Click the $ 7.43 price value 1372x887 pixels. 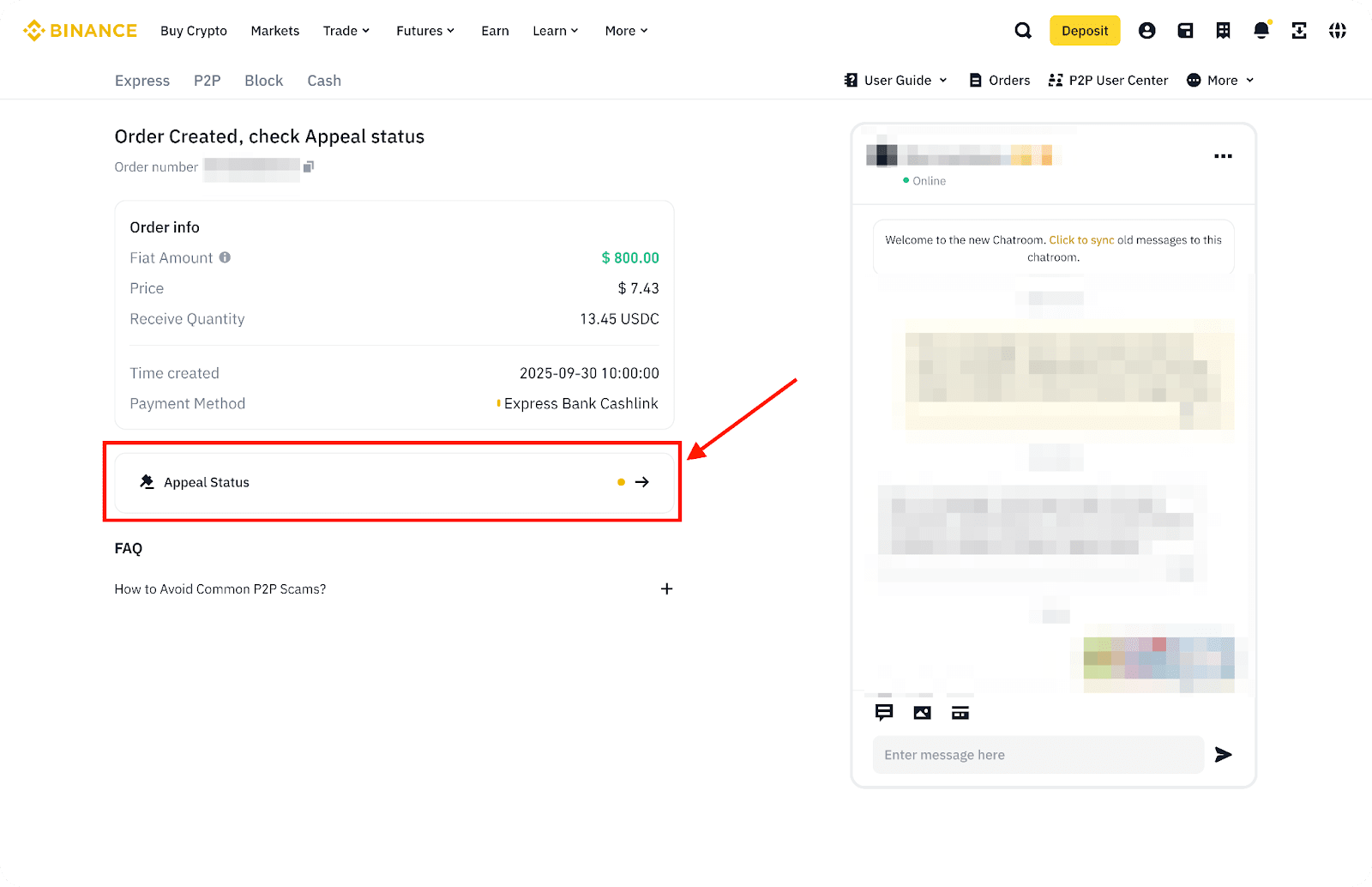pyautogui.click(x=639, y=288)
